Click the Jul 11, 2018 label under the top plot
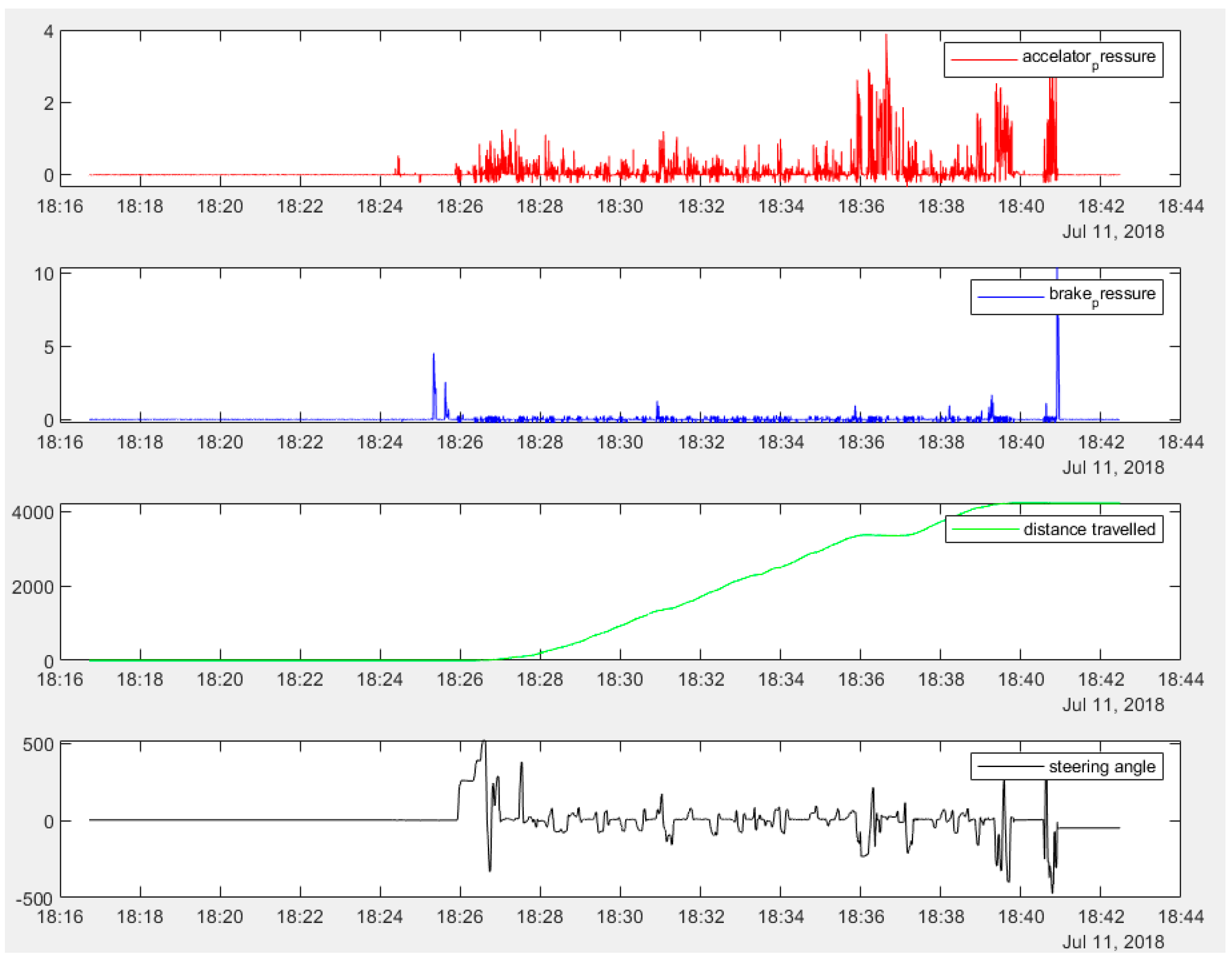This screenshot has height=958, width=1232. (x=1114, y=230)
